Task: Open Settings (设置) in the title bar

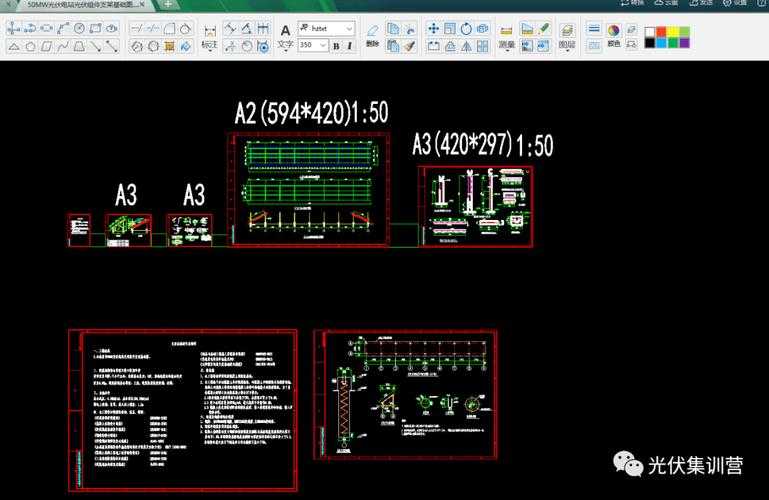Action: (x=735, y=3)
